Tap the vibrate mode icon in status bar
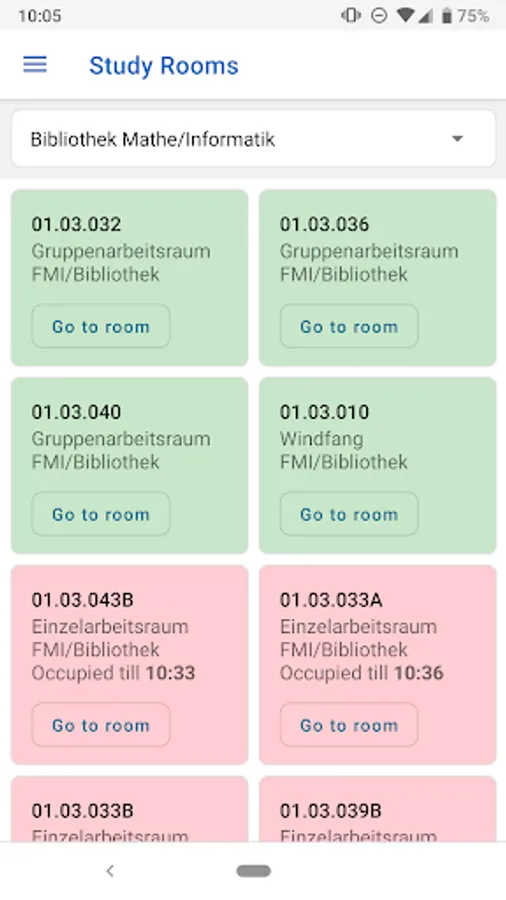Image resolution: width=506 pixels, height=900 pixels. pyautogui.click(x=351, y=15)
